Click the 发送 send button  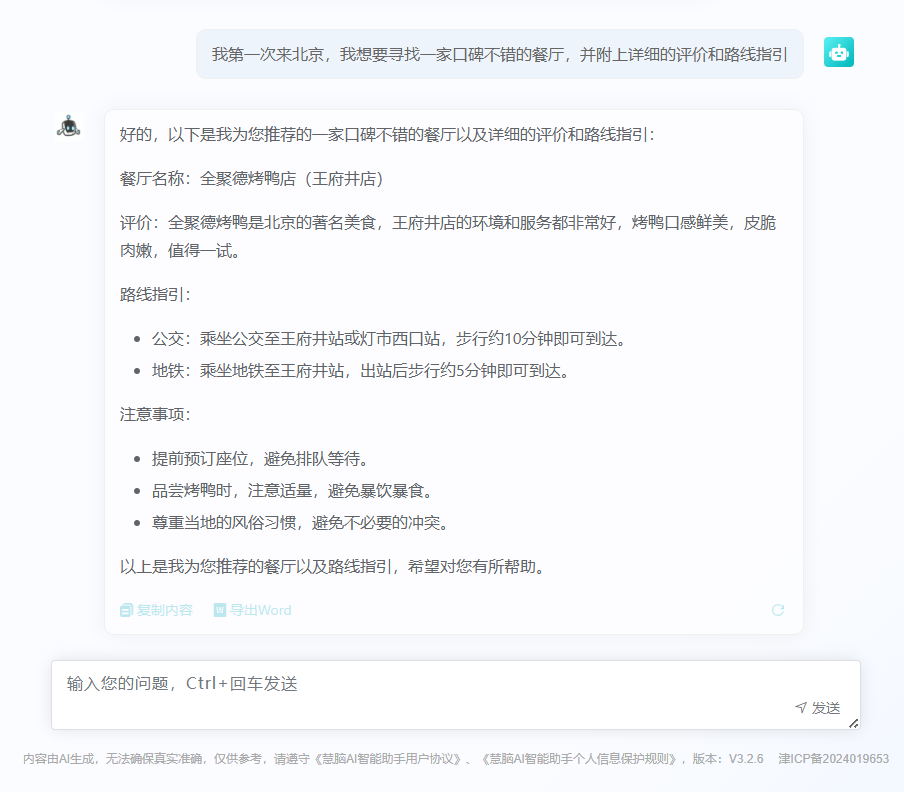tap(818, 708)
